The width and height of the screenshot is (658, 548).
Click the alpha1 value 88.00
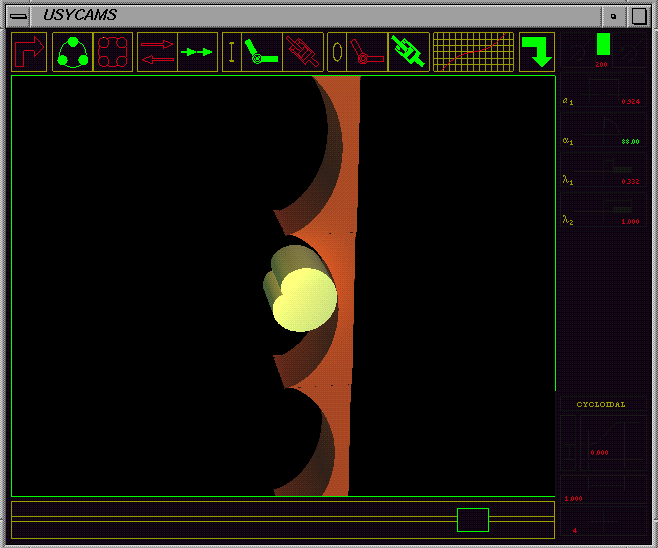pyautogui.click(x=630, y=142)
